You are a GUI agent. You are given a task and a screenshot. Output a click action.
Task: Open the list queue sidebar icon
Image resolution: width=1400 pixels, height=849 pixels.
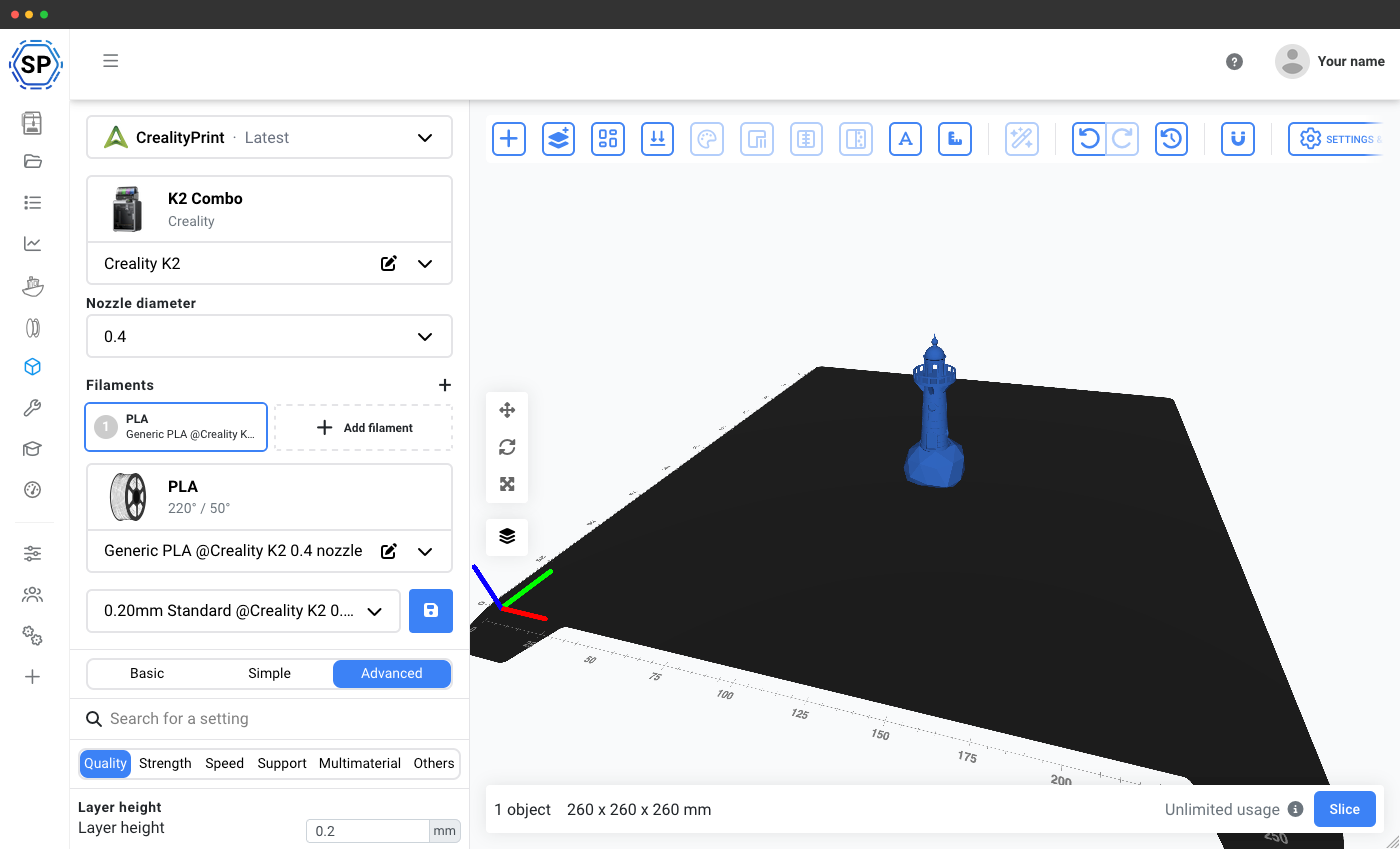(x=33, y=203)
